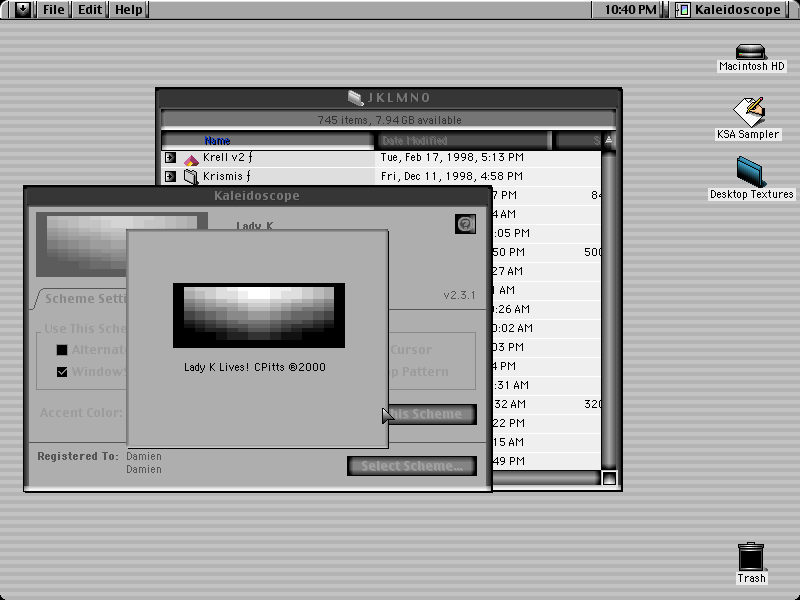Viewport: 800px width, 600px height.
Task: Uncheck the Window checkbox in Scheme Settings
Action: click(x=62, y=372)
